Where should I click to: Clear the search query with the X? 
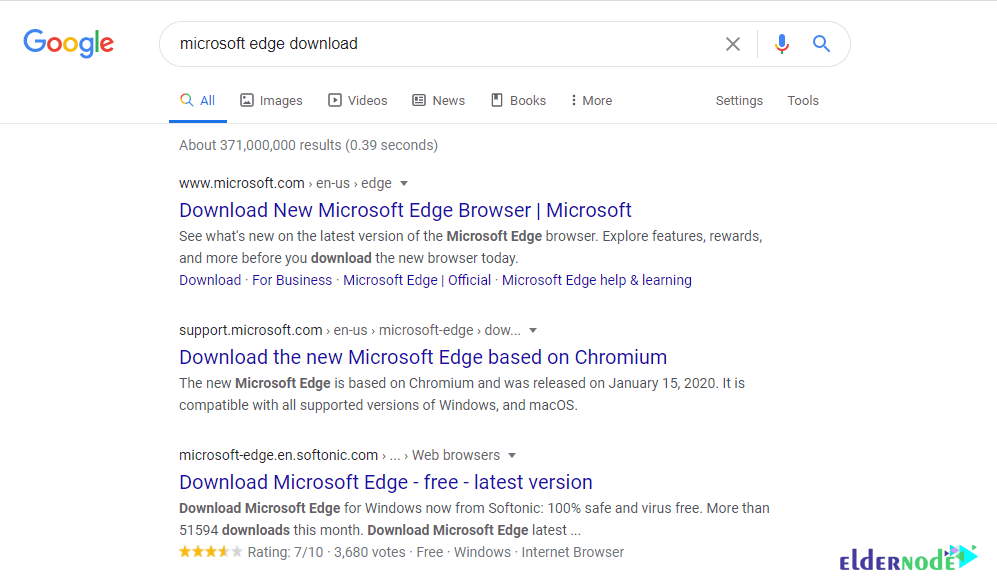coord(733,43)
